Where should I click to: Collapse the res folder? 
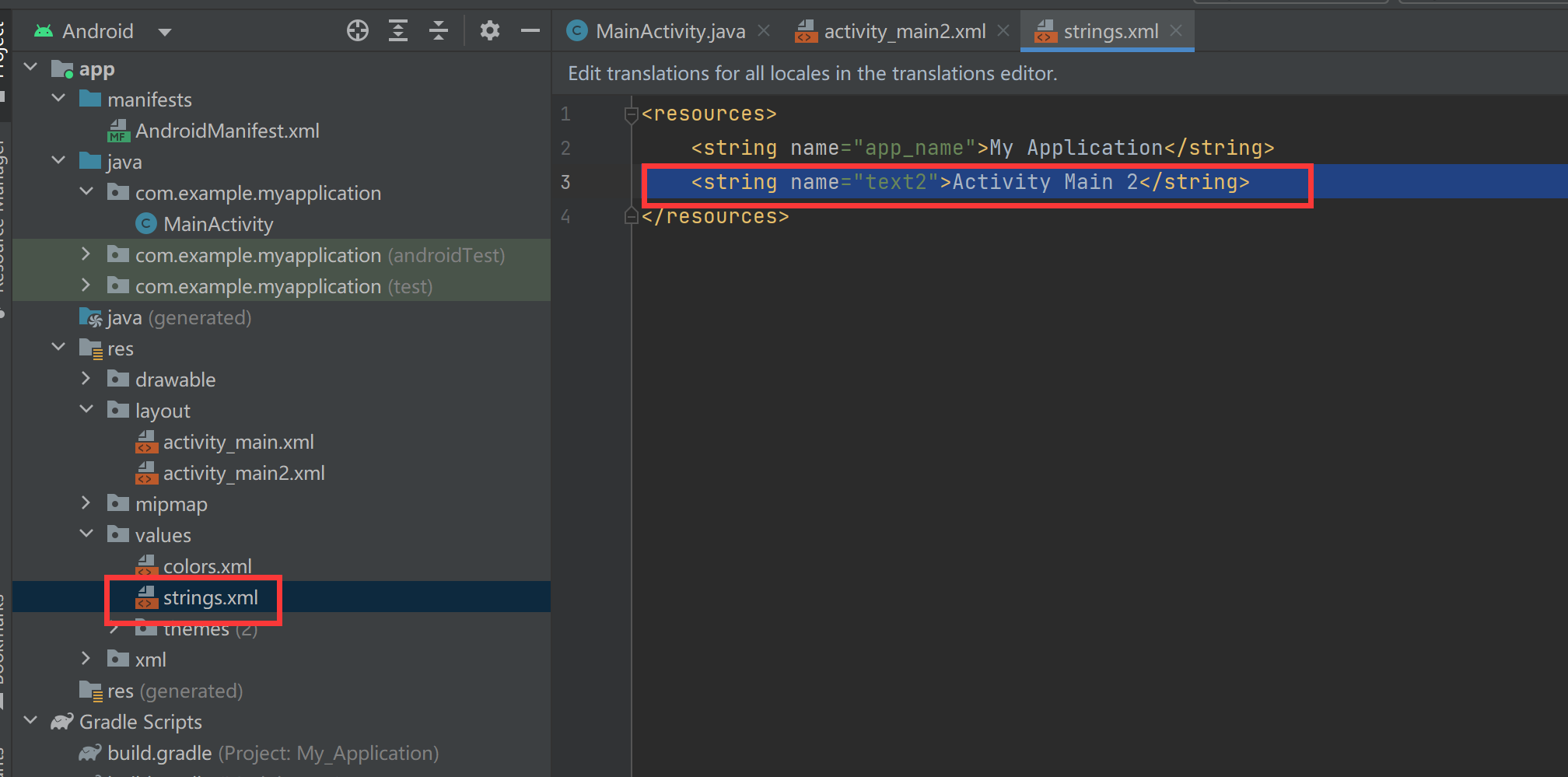tap(58, 348)
